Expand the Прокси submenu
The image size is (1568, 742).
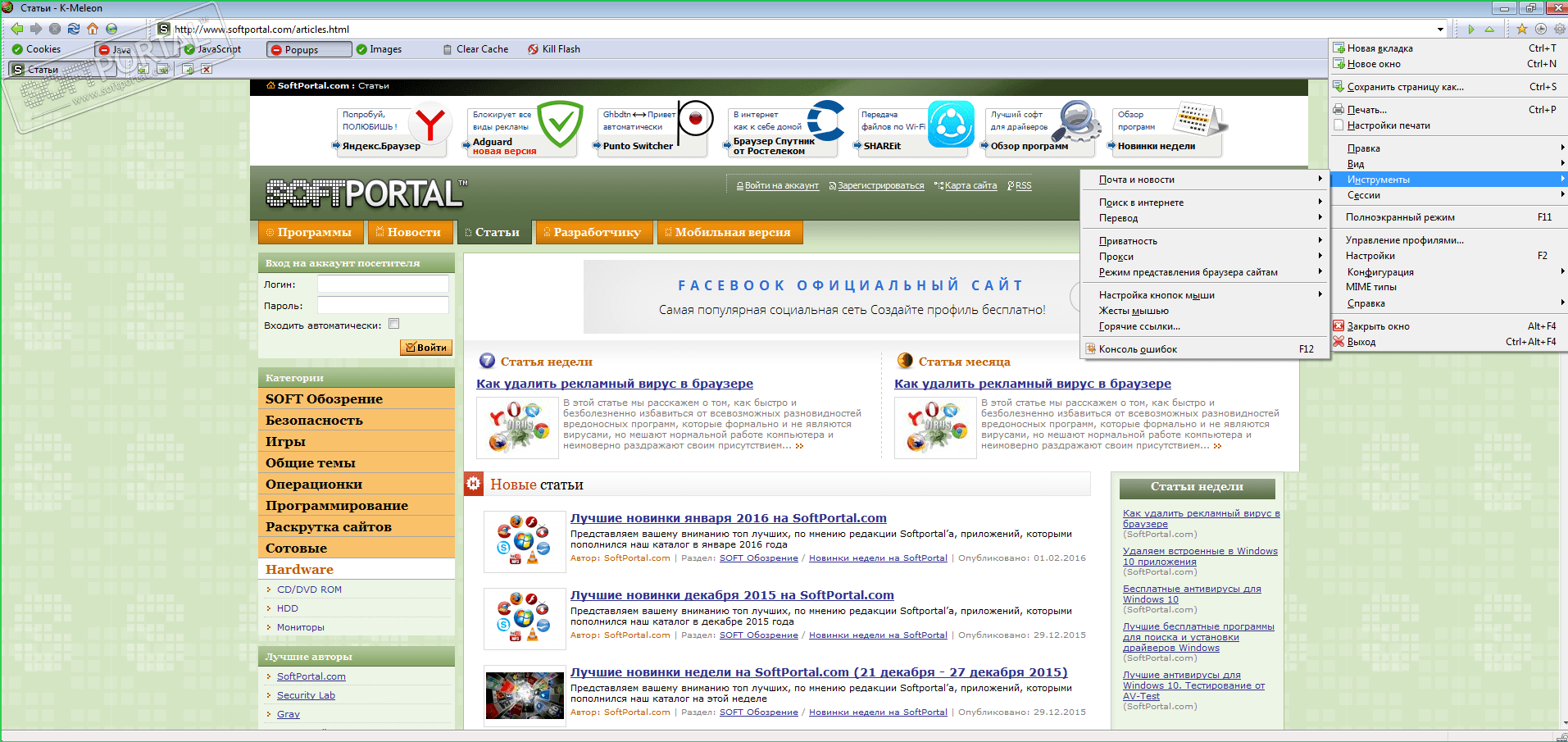(x=1204, y=257)
